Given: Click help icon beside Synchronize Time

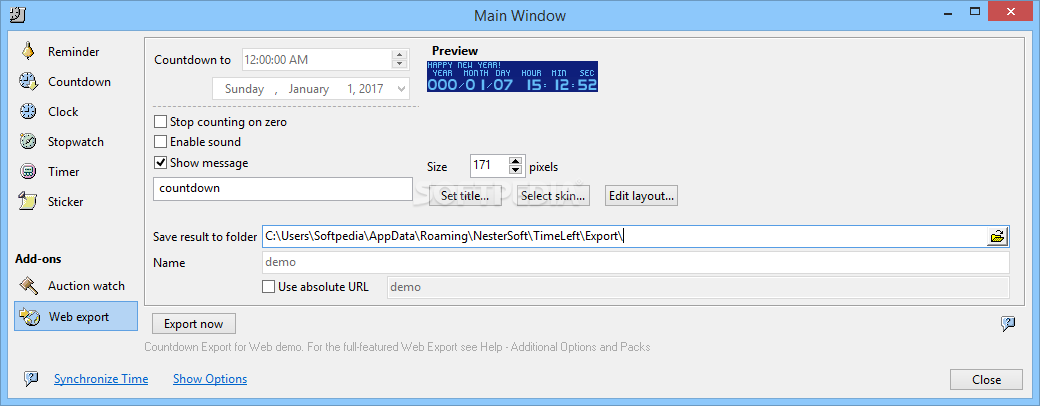Looking at the screenshot, I should (31, 378).
